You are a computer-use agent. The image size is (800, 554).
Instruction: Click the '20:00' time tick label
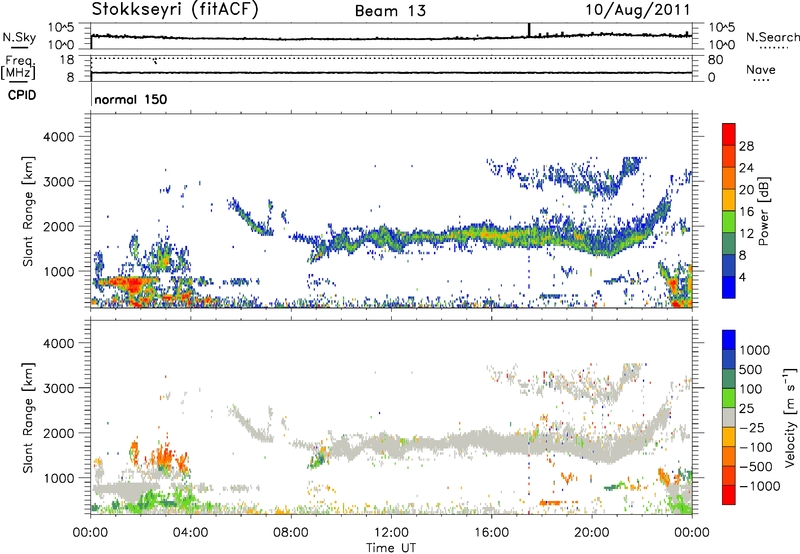[x=592, y=533]
